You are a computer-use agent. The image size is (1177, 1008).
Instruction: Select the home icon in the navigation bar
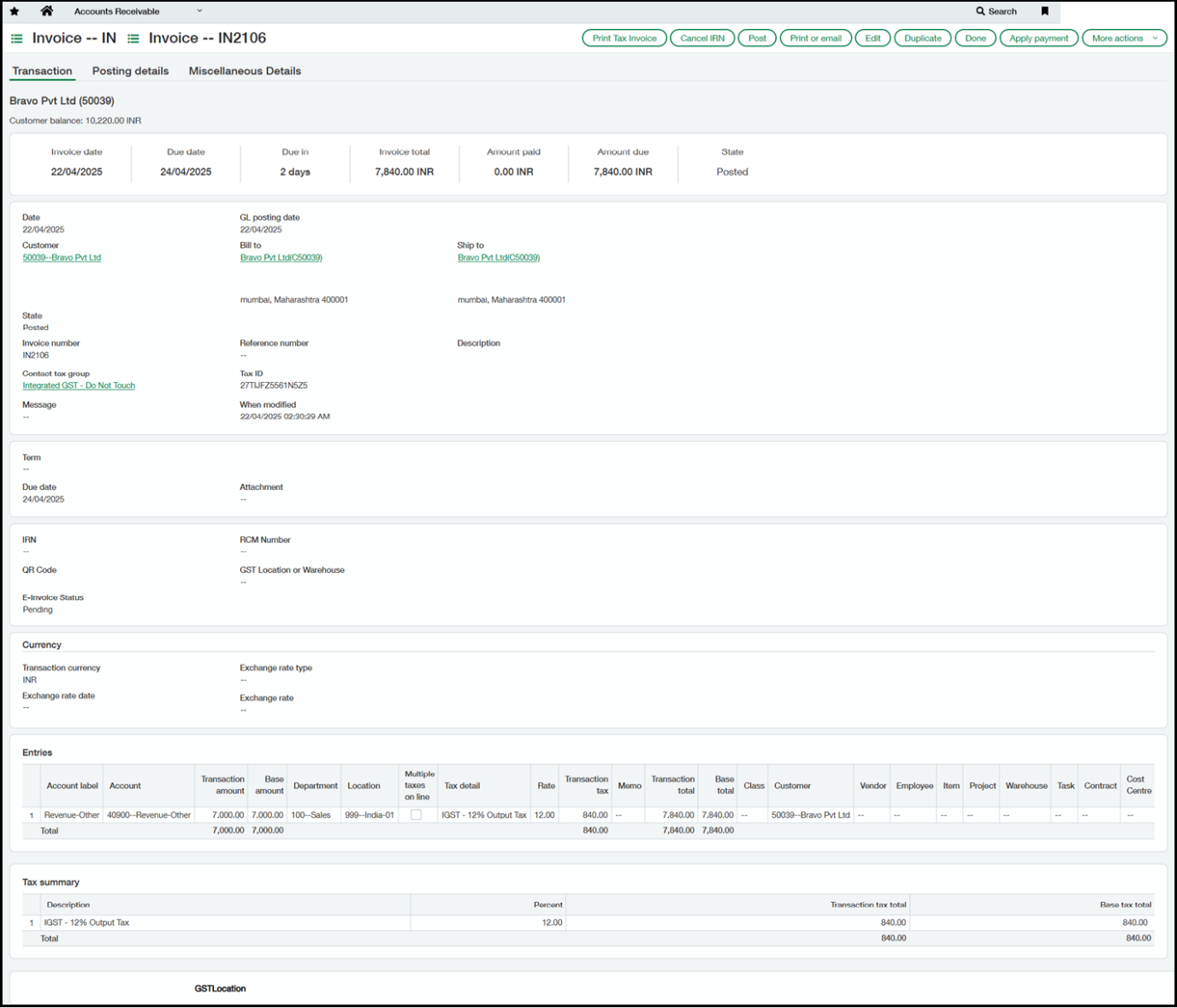[45, 11]
